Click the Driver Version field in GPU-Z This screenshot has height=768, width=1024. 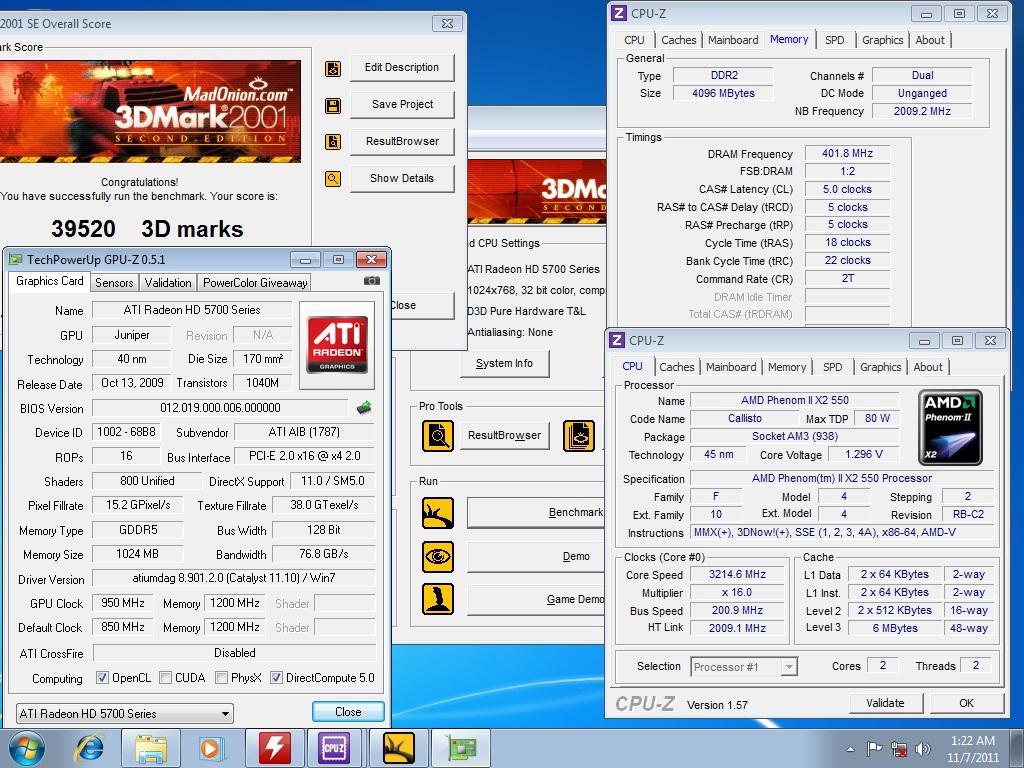pos(234,578)
